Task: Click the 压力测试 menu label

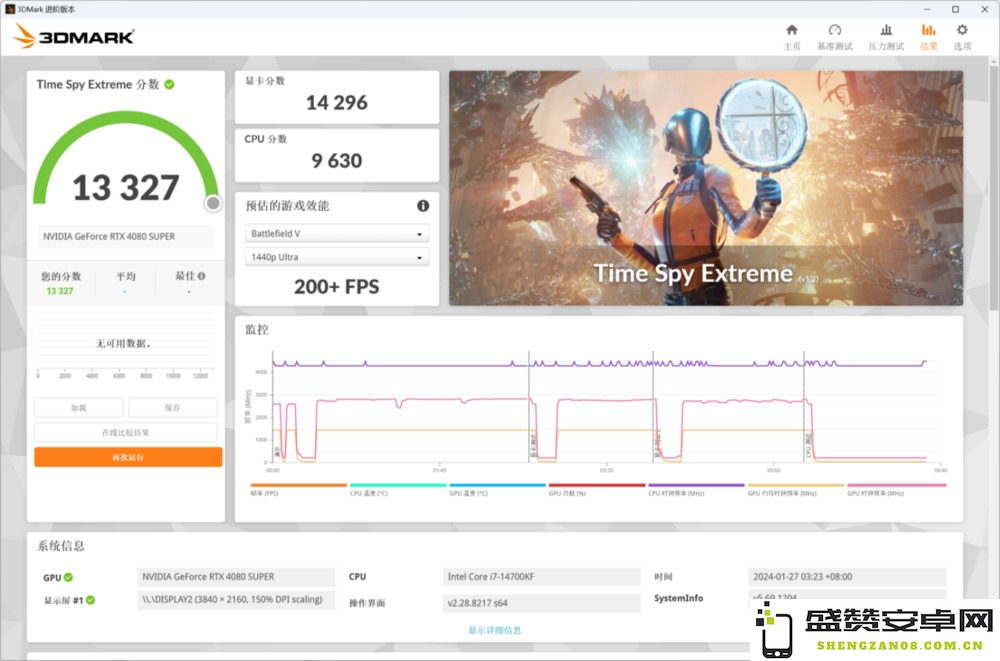Action: point(886,47)
